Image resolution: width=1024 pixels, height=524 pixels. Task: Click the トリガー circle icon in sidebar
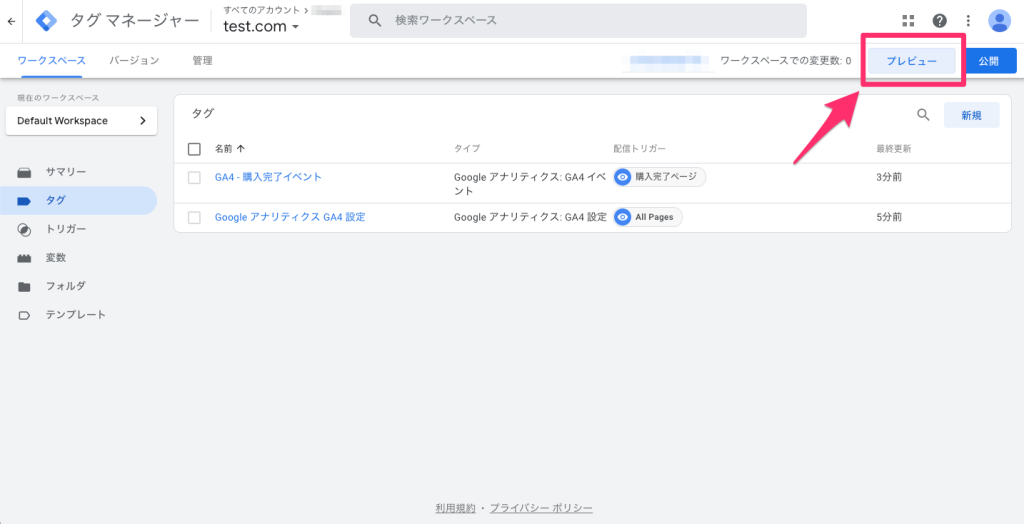tap(24, 229)
